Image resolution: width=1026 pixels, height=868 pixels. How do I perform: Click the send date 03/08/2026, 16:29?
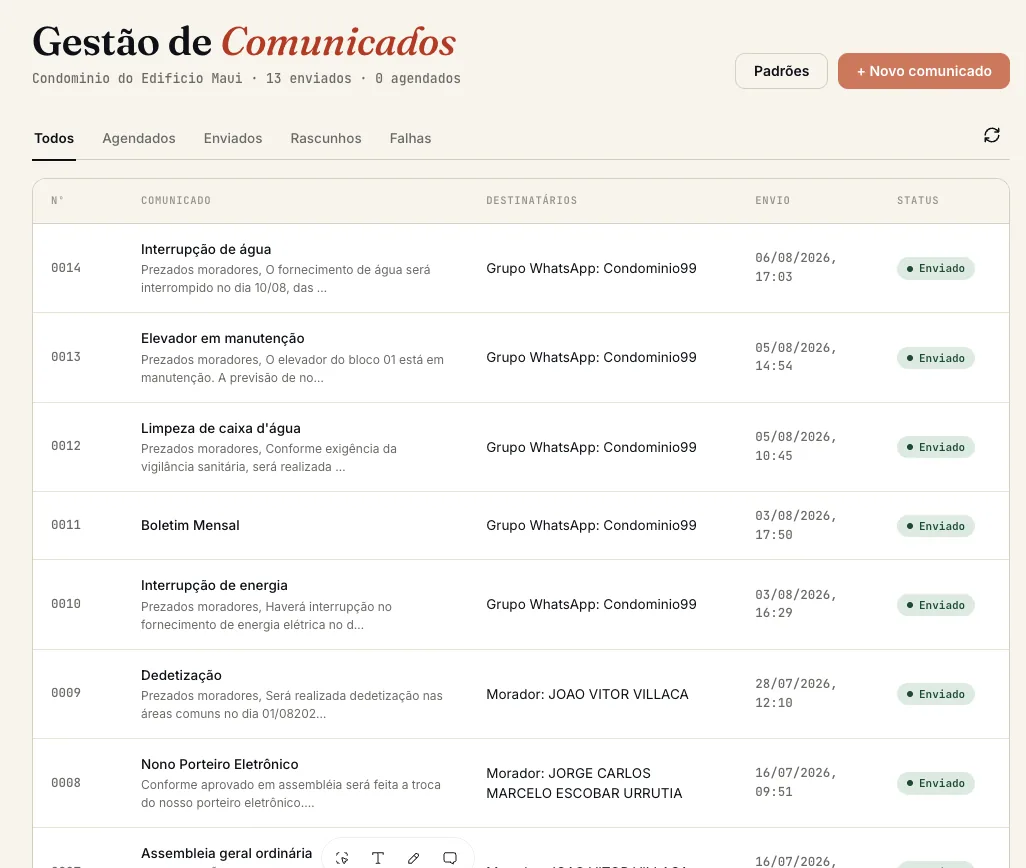point(796,604)
